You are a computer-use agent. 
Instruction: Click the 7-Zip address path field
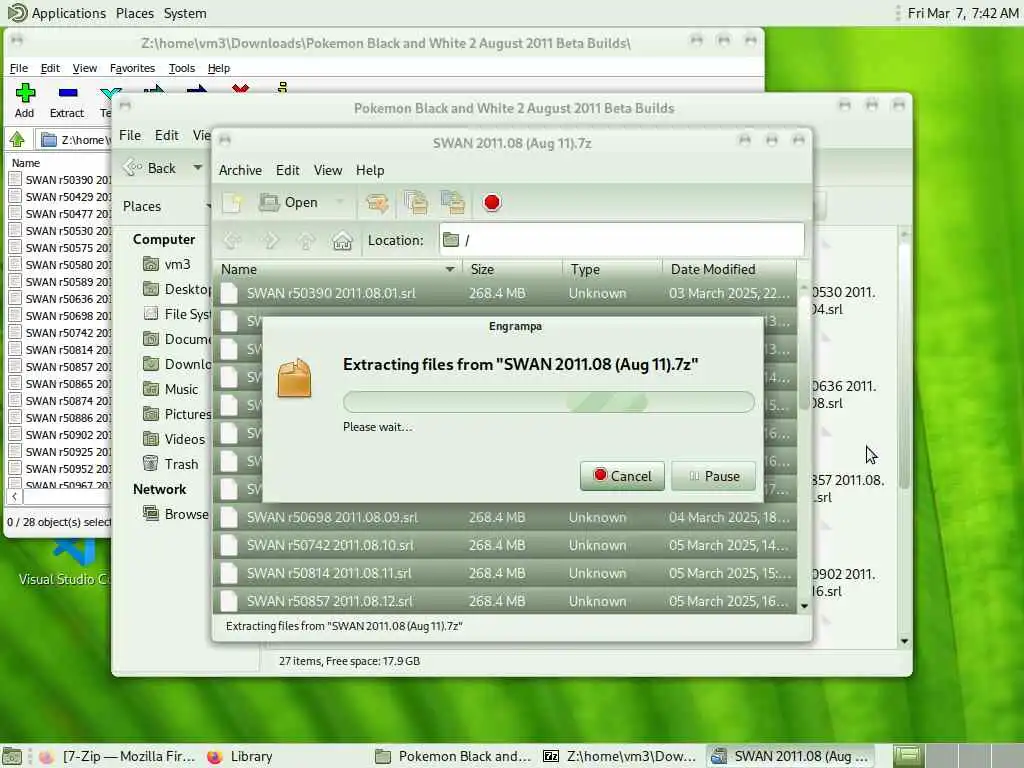74,139
